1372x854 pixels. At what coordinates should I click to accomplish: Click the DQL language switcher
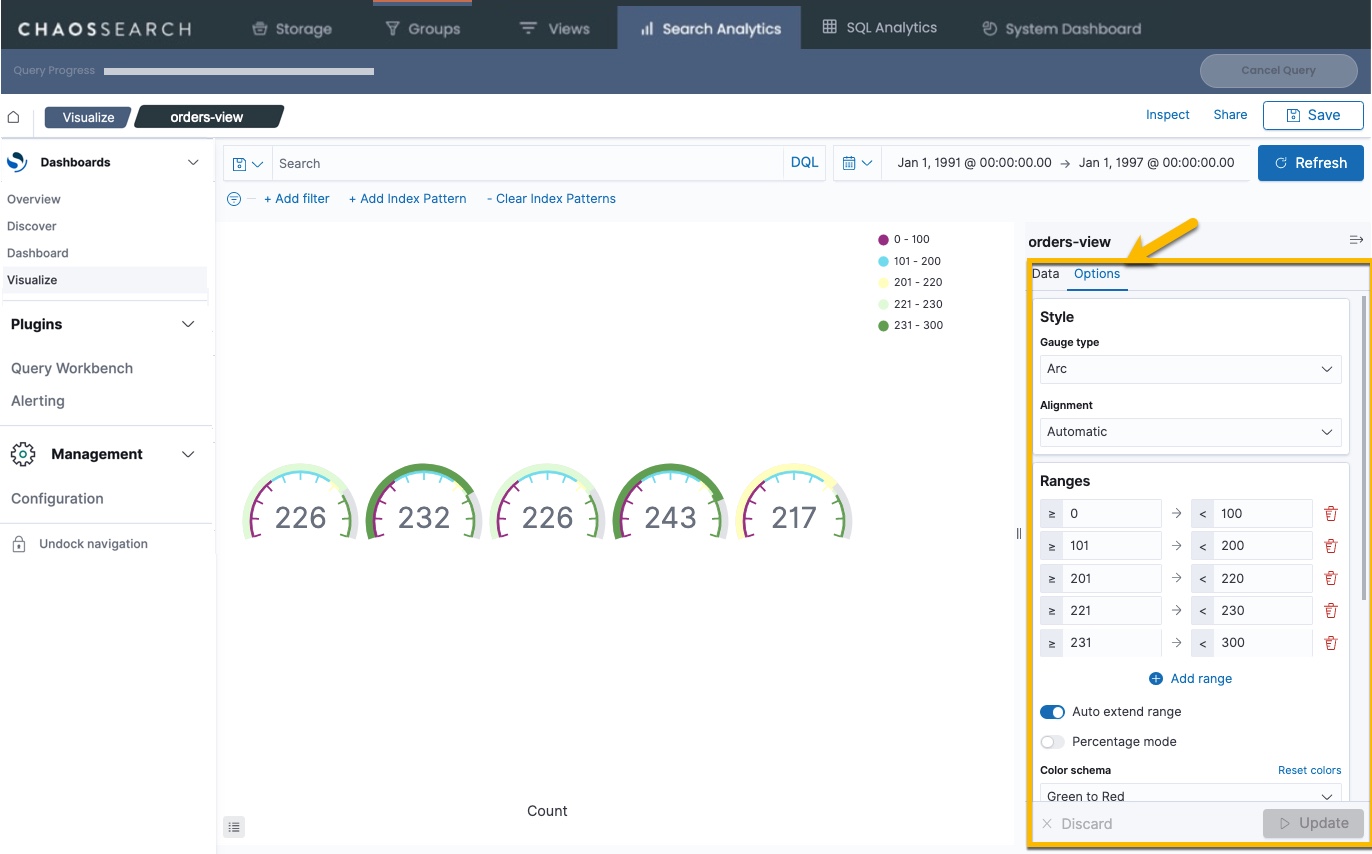804,162
